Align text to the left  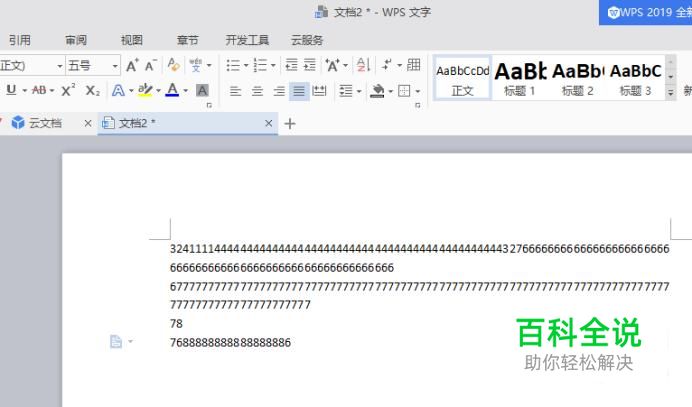(235, 91)
